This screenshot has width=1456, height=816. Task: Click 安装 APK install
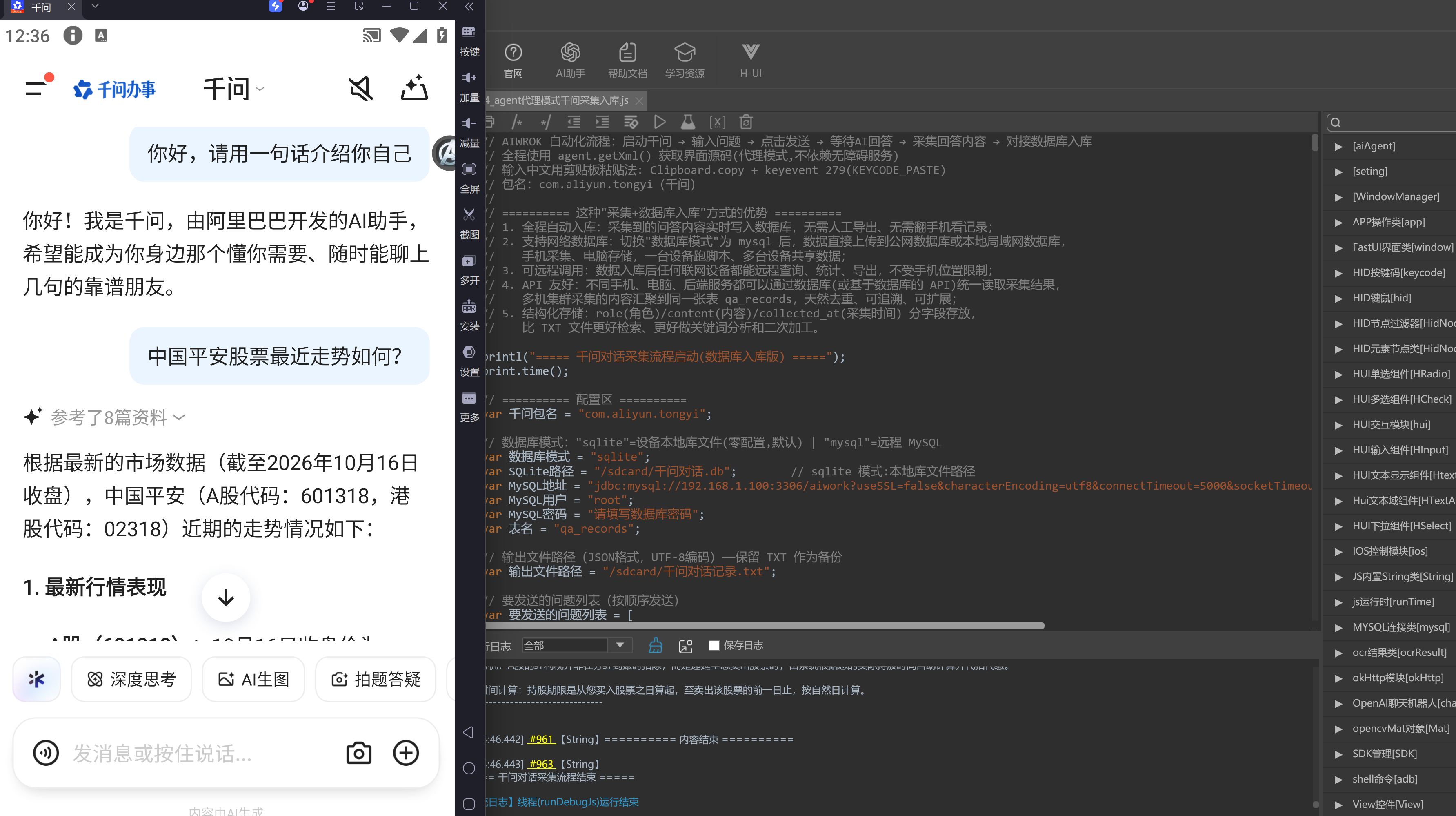coord(469,316)
